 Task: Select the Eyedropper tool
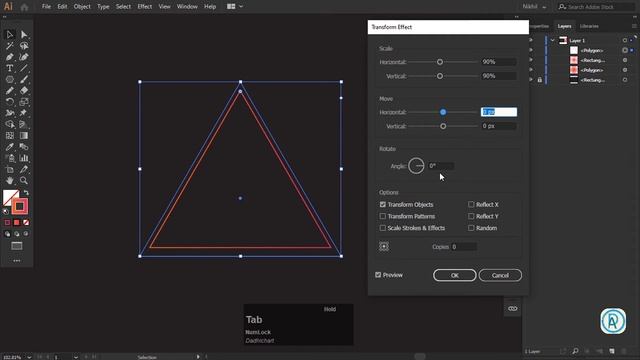click(10, 147)
